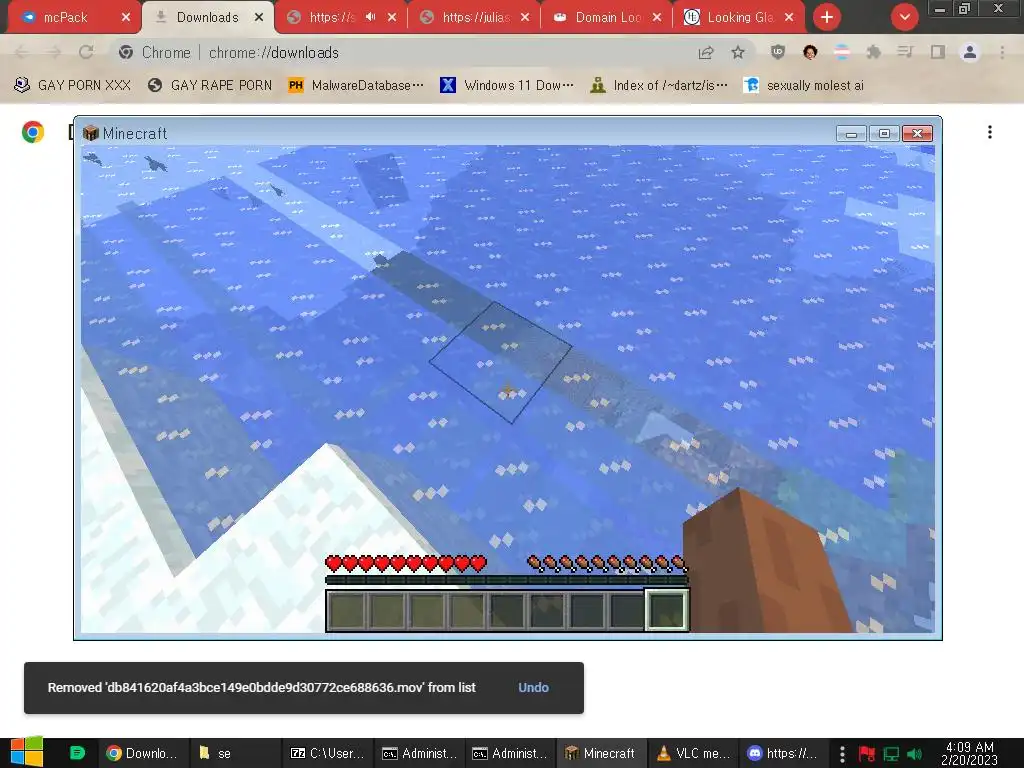
Task: Click the hearts health bar in Minecraft
Action: click(x=406, y=563)
